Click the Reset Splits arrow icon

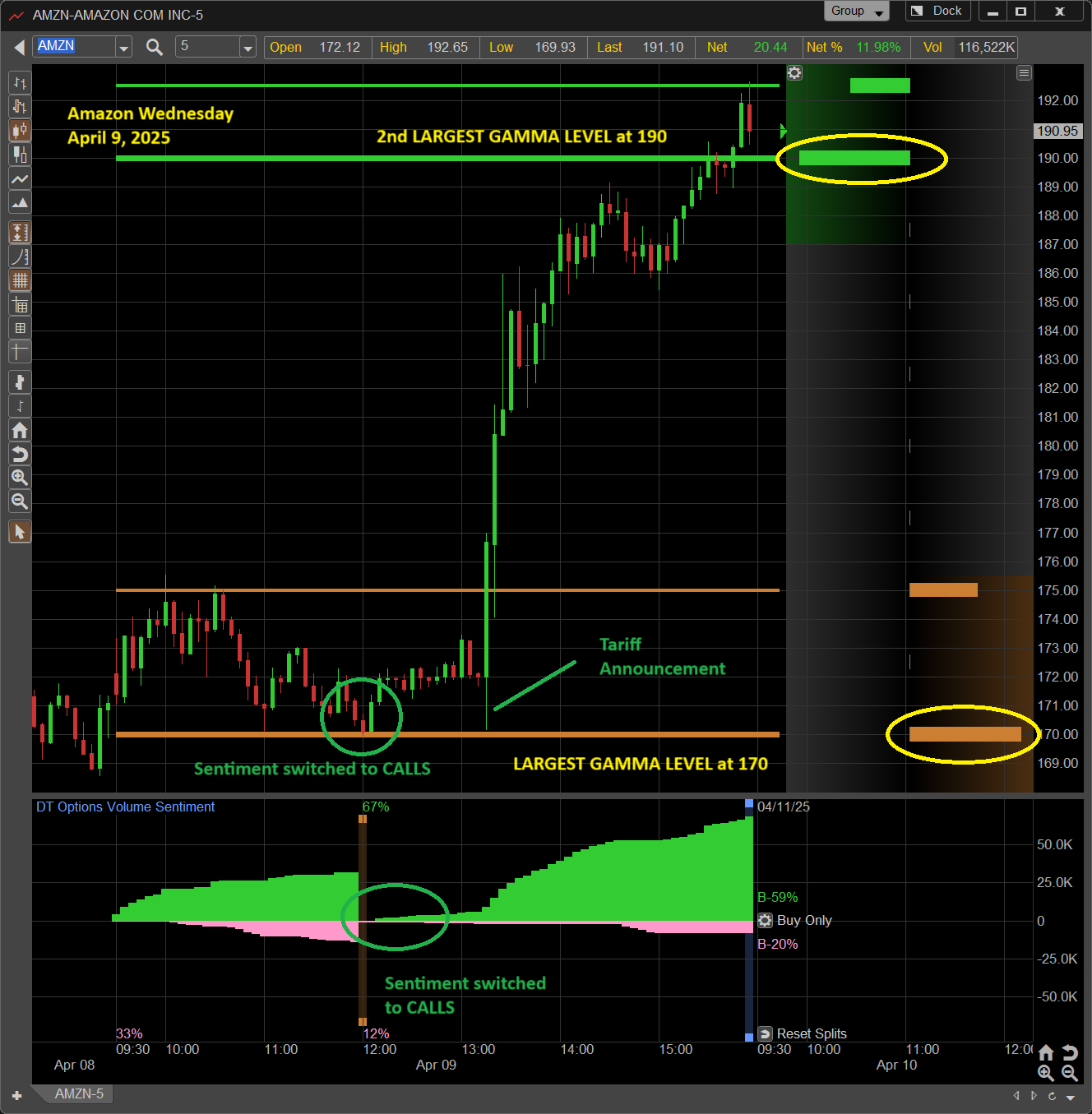click(x=765, y=1033)
